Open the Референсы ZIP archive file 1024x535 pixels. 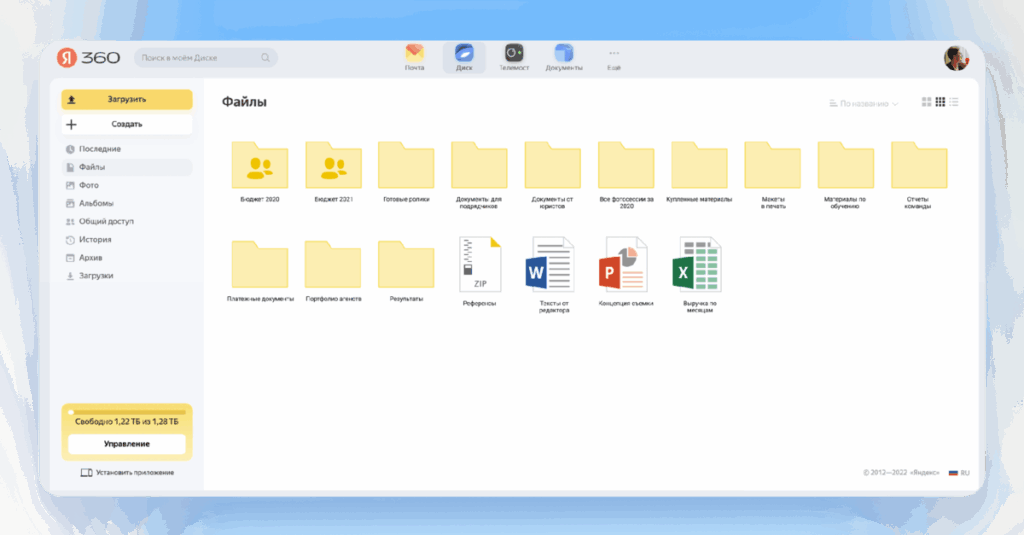tap(479, 265)
